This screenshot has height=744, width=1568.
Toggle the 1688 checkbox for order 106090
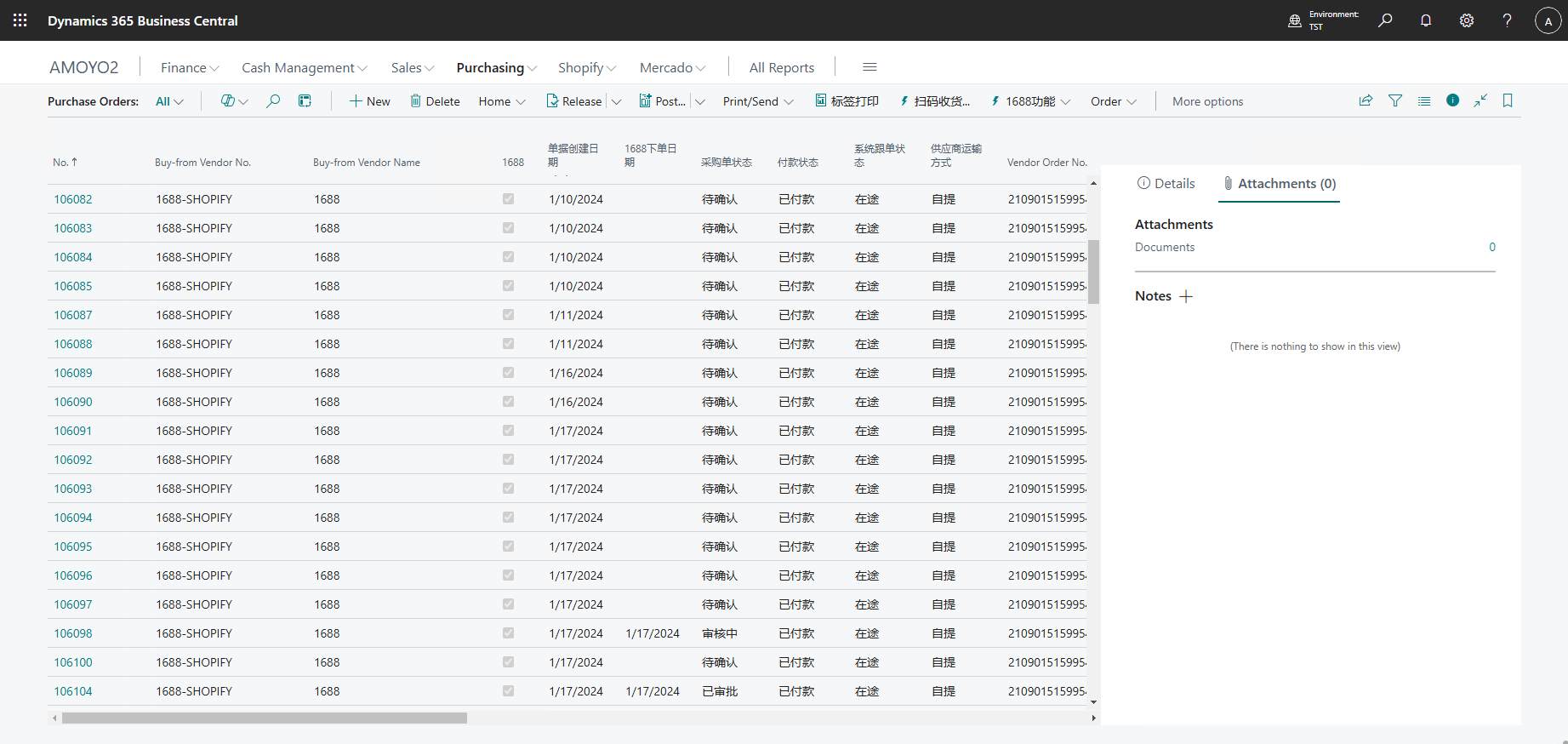(508, 402)
